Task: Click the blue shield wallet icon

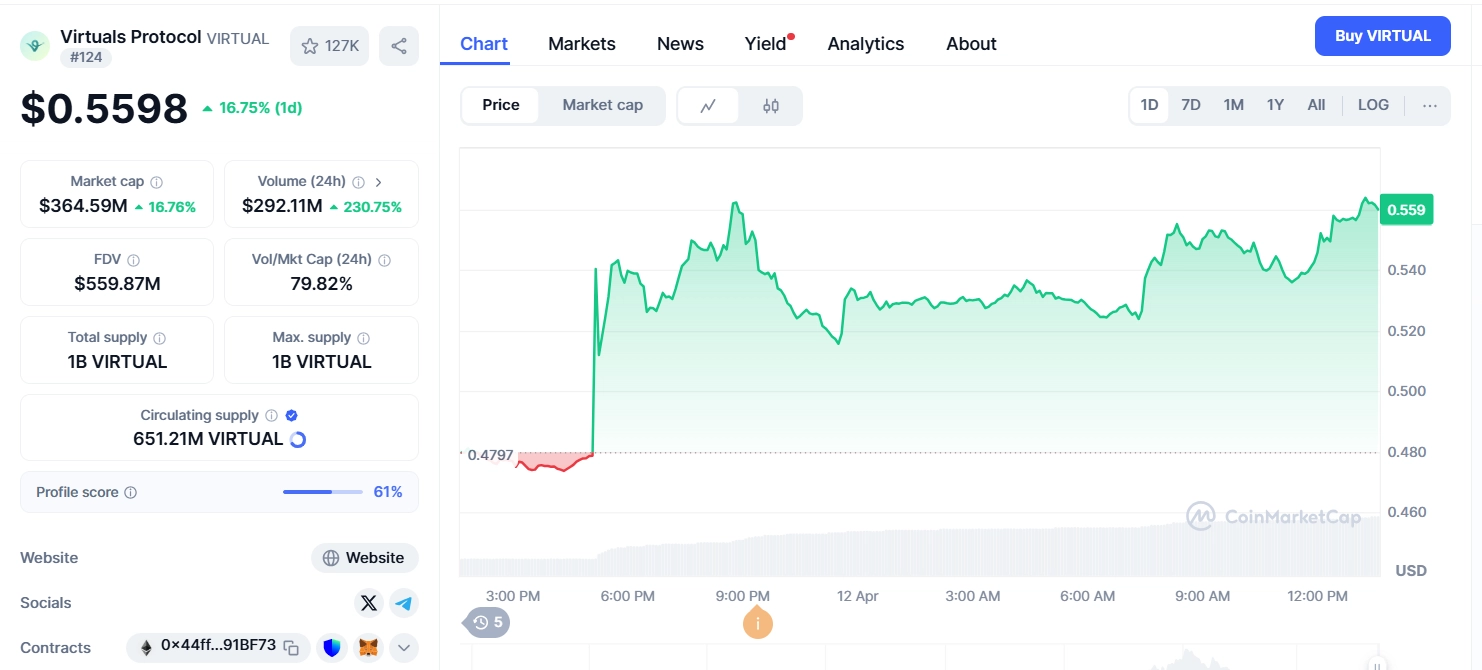Action: point(331,647)
